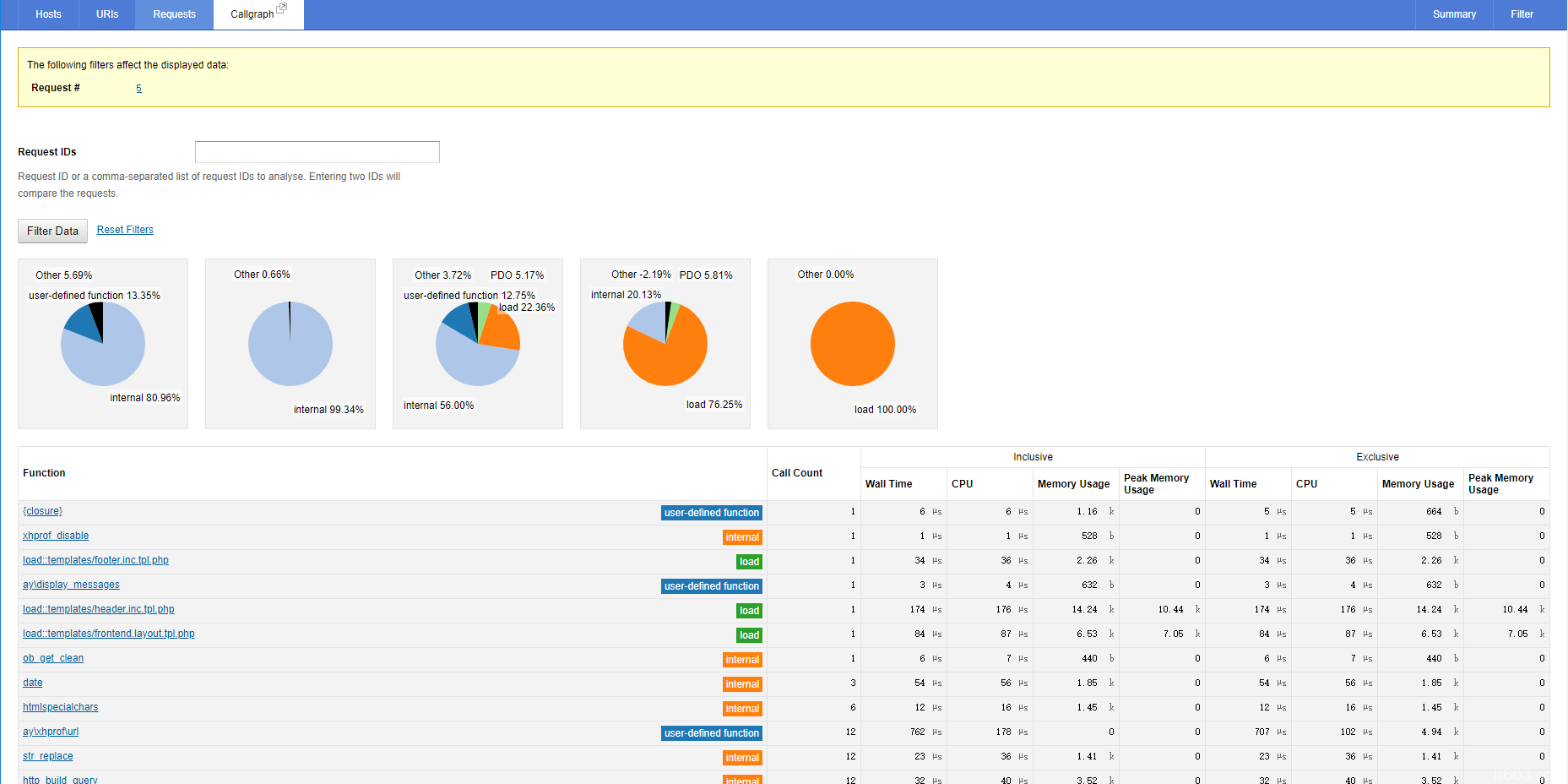Click the Request IDs input field

coord(317,152)
